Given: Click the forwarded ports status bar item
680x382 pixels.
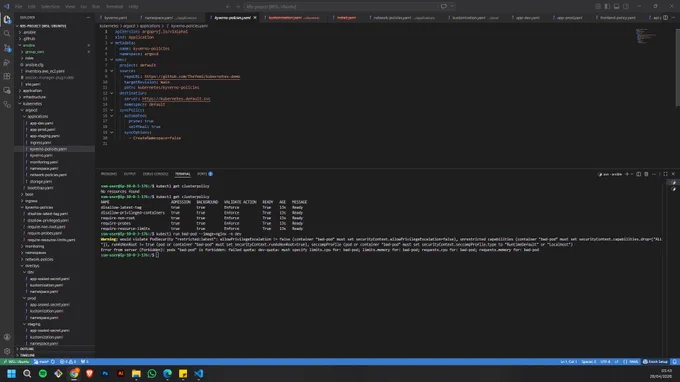Looking at the screenshot, I should 84,362.
